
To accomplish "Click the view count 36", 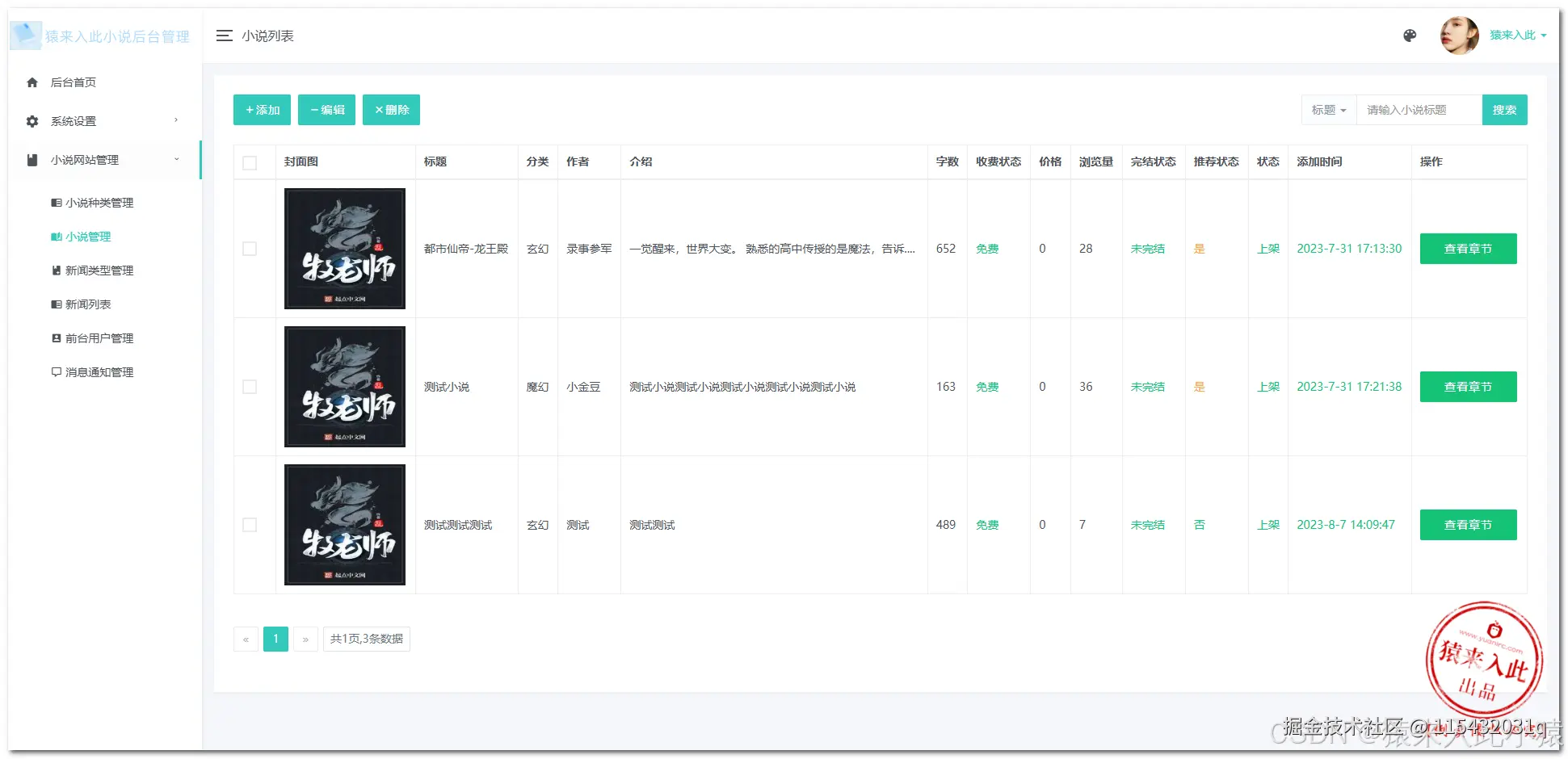I will [x=1086, y=387].
